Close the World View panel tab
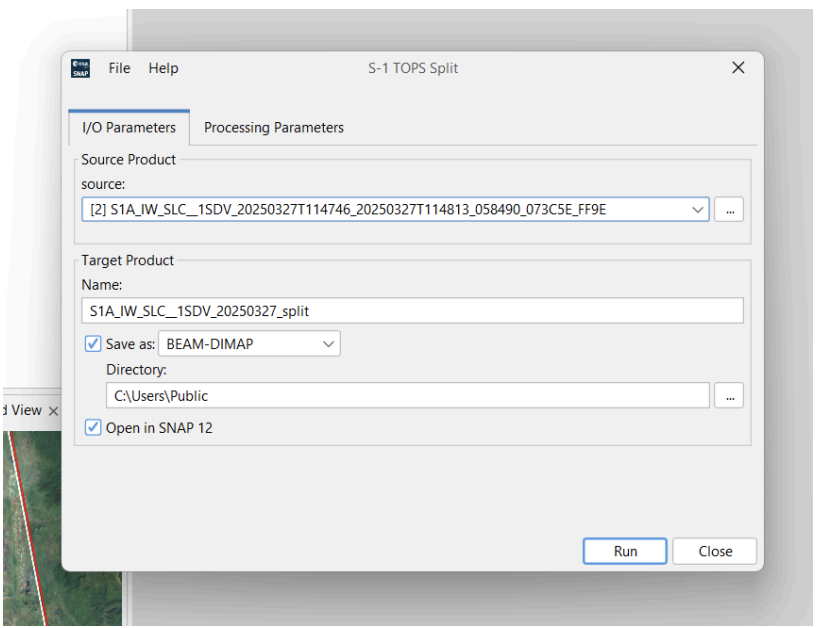Image resolution: width=816 pixels, height=628 pixels. [x=54, y=411]
